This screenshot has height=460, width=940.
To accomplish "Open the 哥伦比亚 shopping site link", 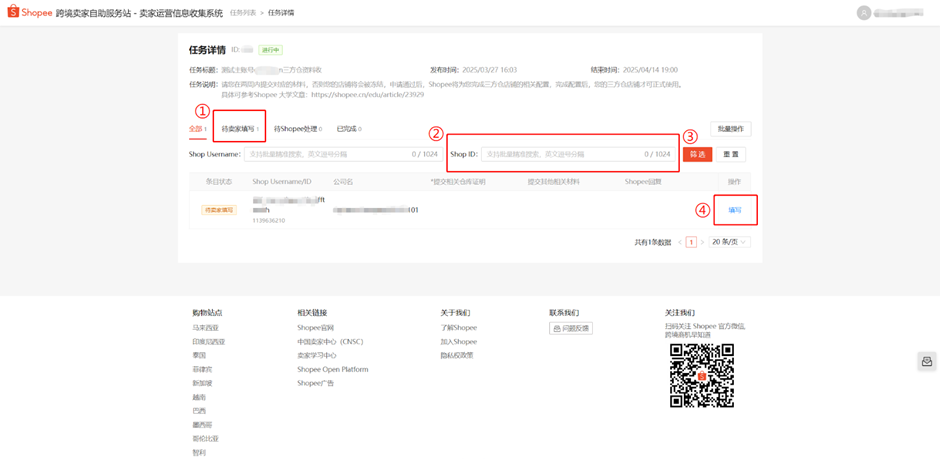I will click(x=206, y=438).
